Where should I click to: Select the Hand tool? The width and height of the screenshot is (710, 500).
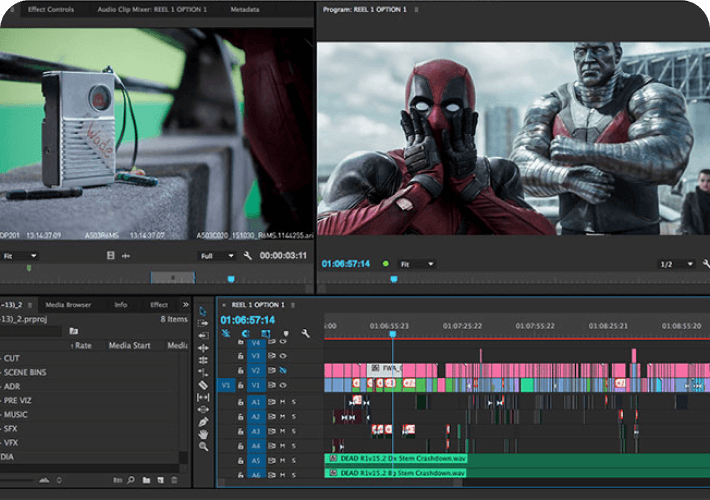[203, 434]
